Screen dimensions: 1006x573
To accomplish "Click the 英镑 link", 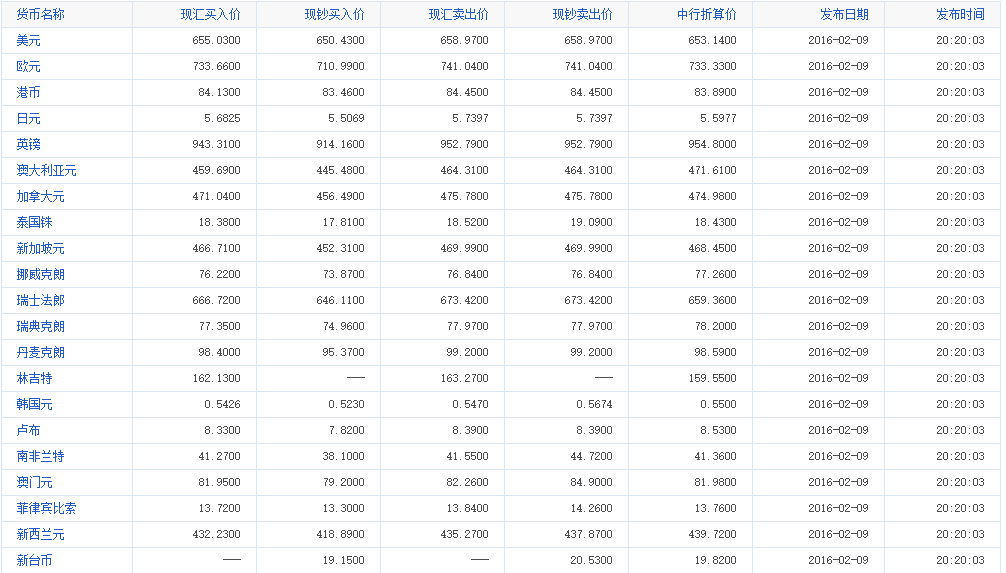I will click(29, 144).
